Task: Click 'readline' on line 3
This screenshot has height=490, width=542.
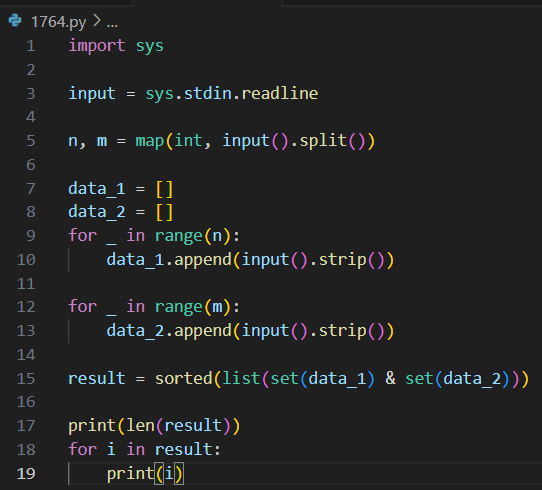Action: click(280, 93)
